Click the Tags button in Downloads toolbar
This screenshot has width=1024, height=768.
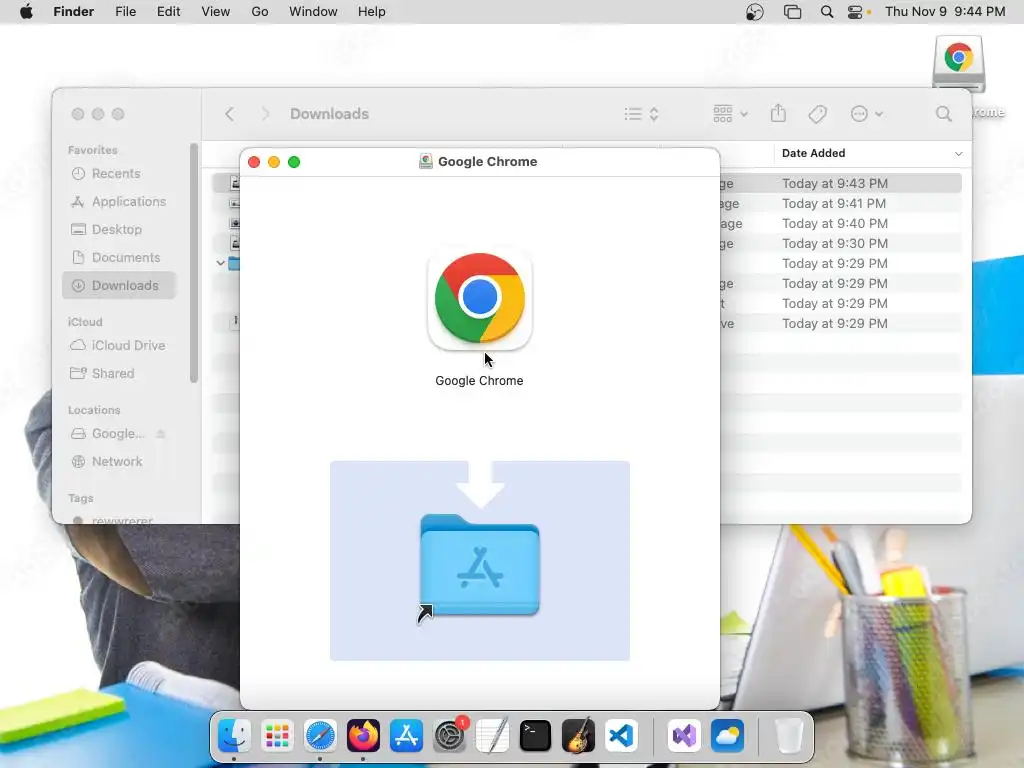click(818, 114)
